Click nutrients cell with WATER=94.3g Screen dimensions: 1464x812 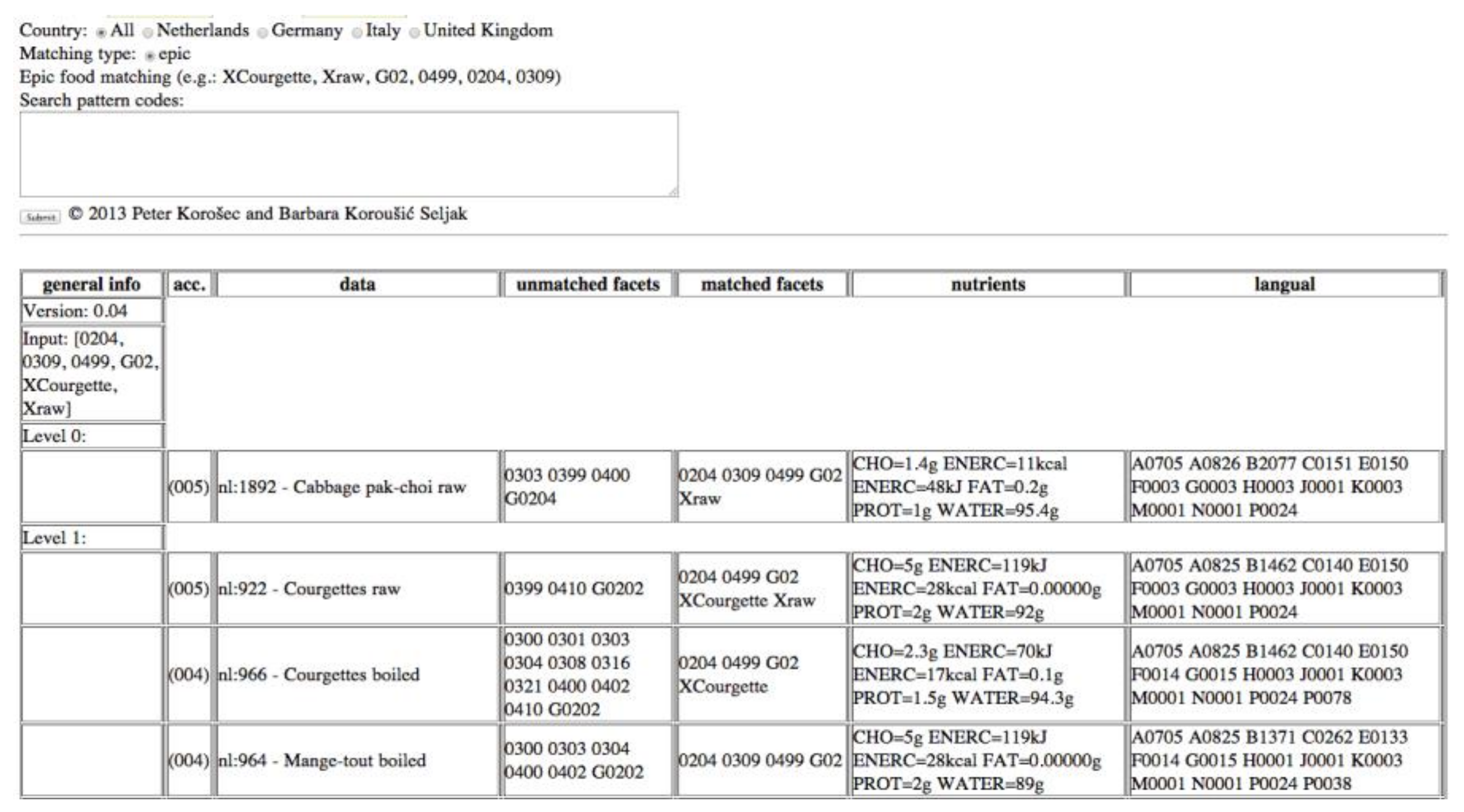point(989,675)
